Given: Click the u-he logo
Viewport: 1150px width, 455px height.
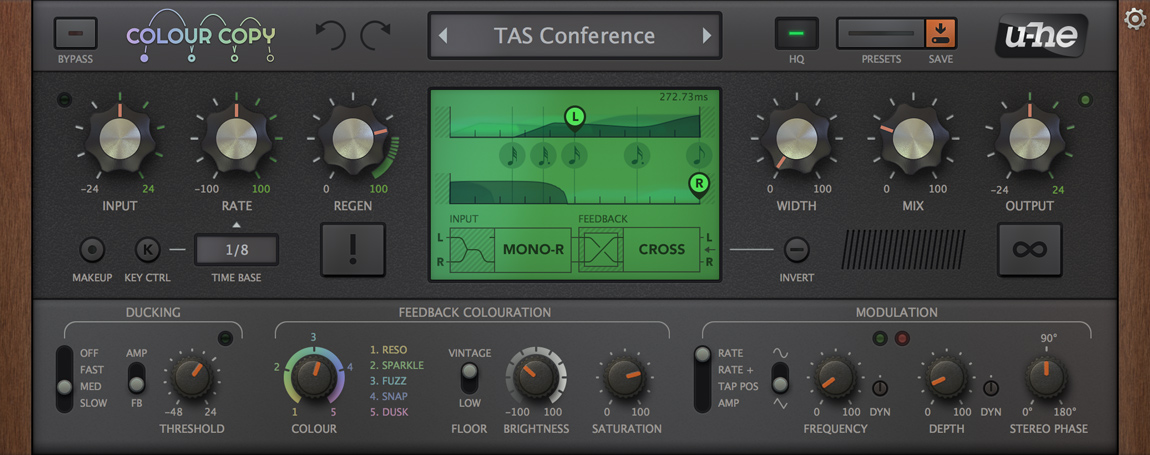Looking at the screenshot, I should click(1041, 35).
